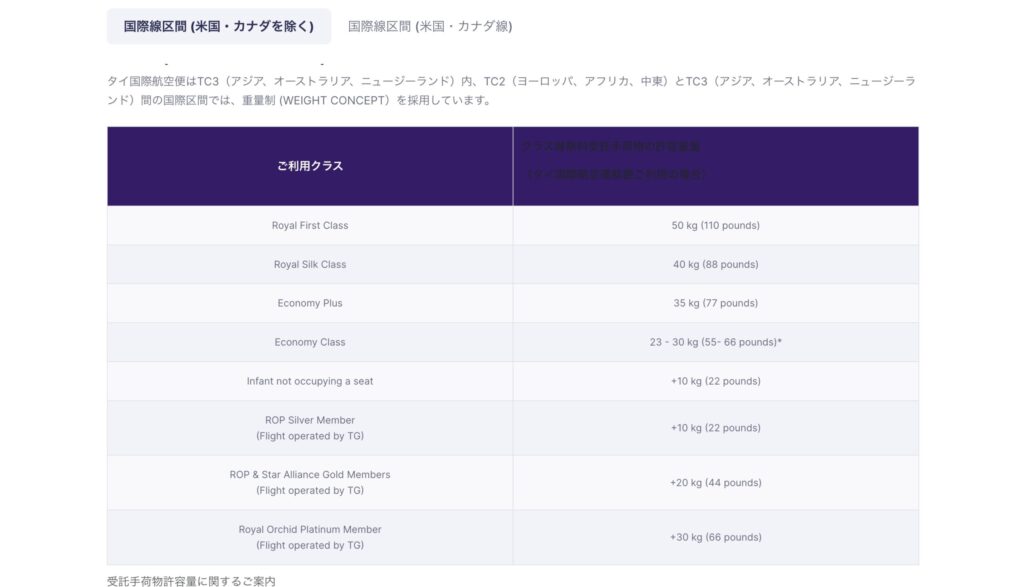Switch to the 国際線区間 (米国・カナダ線) tab

tap(430, 26)
